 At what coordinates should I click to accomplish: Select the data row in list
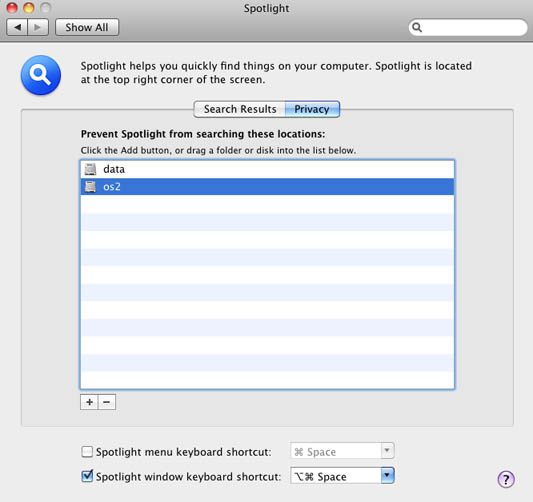(x=267, y=169)
